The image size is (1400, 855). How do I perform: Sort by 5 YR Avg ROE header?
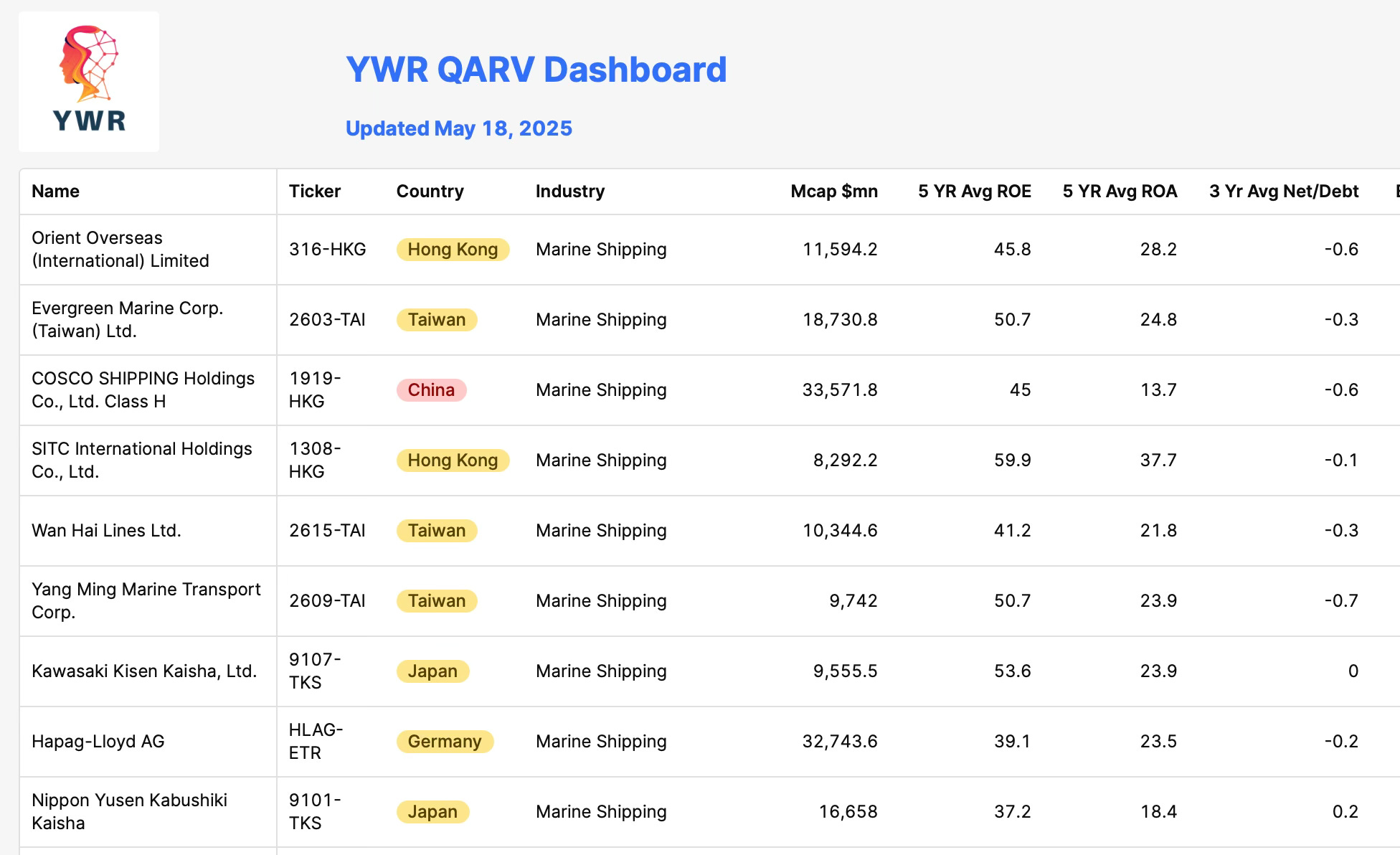pyautogui.click(x=975, y=192)
